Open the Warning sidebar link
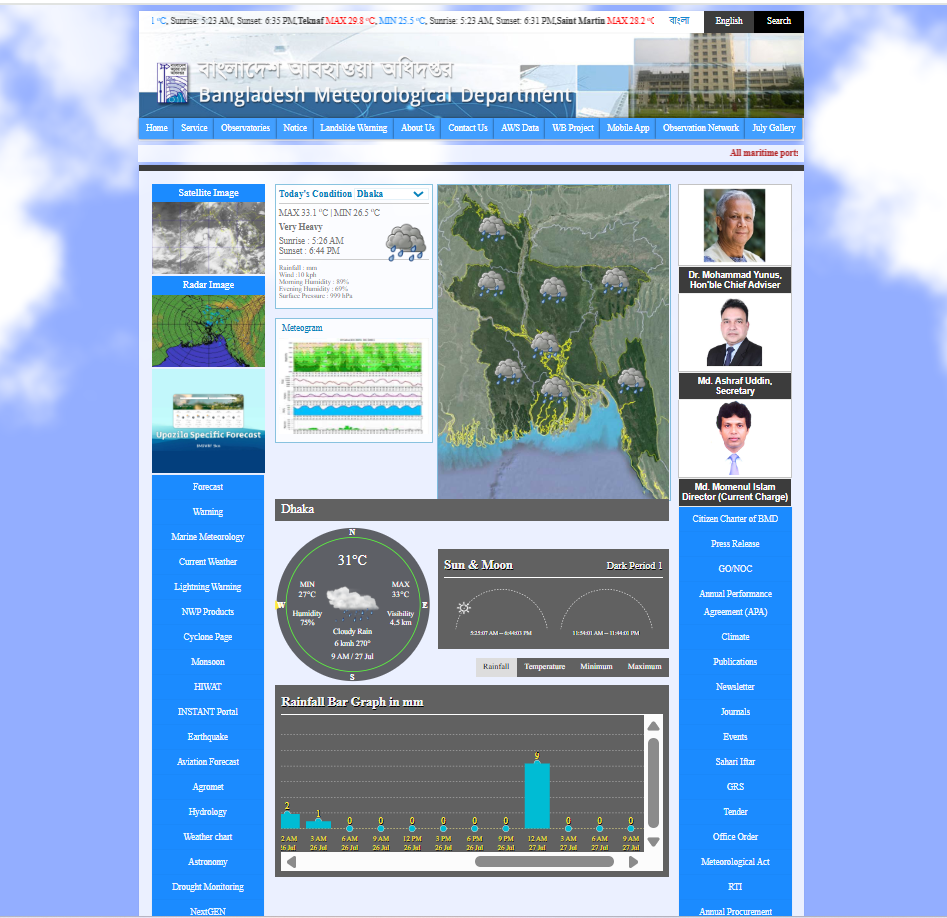This screenshot has width=947, height=918. (208, 512)
